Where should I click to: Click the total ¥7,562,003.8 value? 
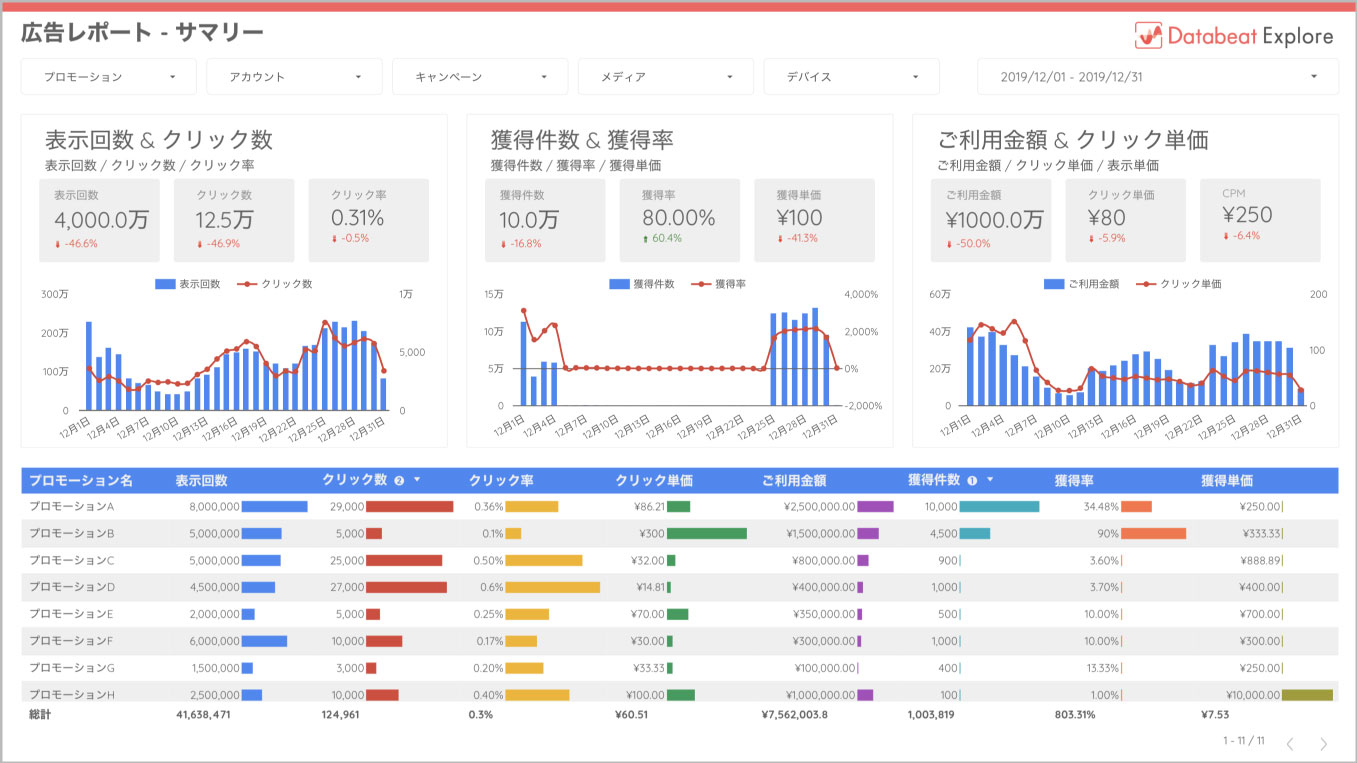(795, 715)
